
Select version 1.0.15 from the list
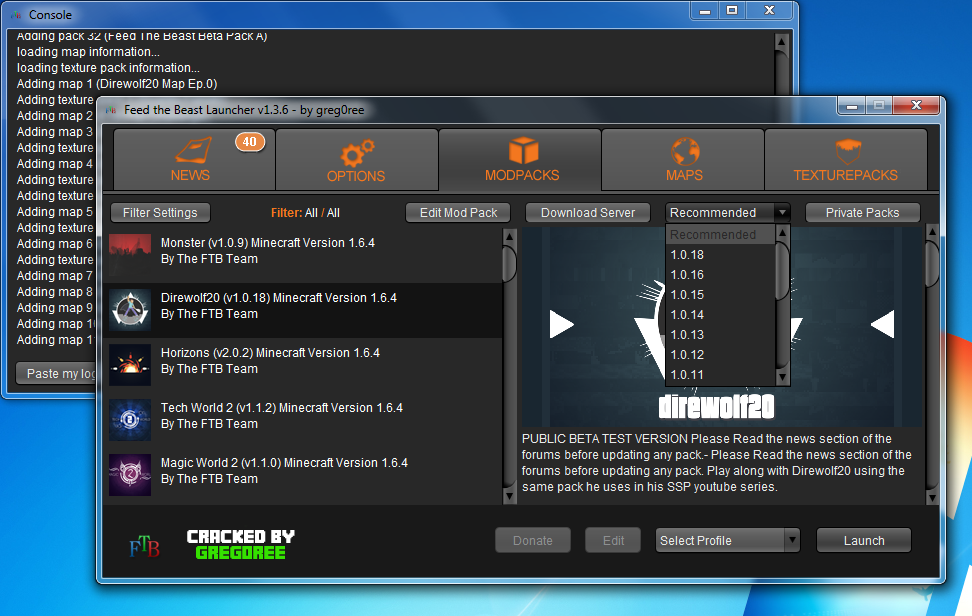pos(720,294)
